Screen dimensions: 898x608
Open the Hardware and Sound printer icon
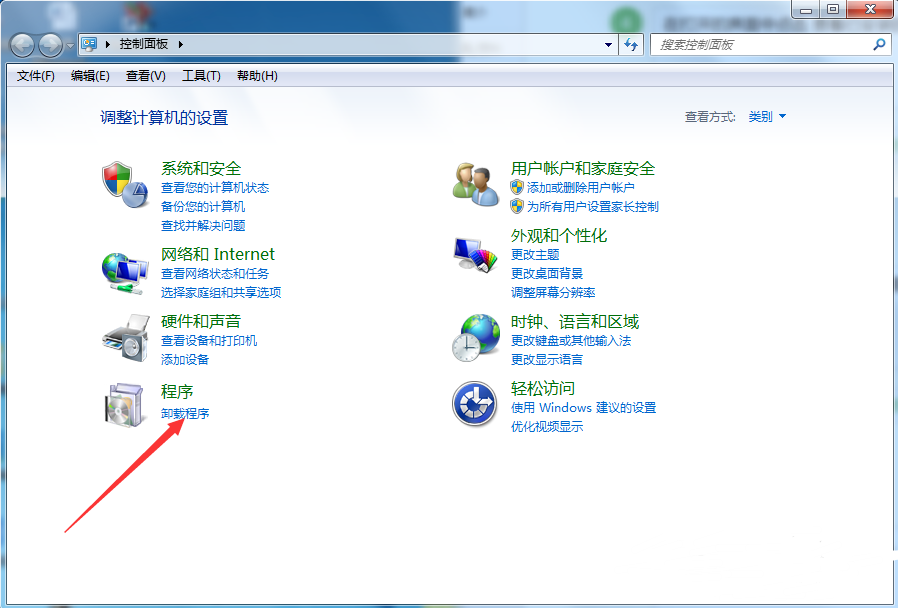click(x=125, y=338)
